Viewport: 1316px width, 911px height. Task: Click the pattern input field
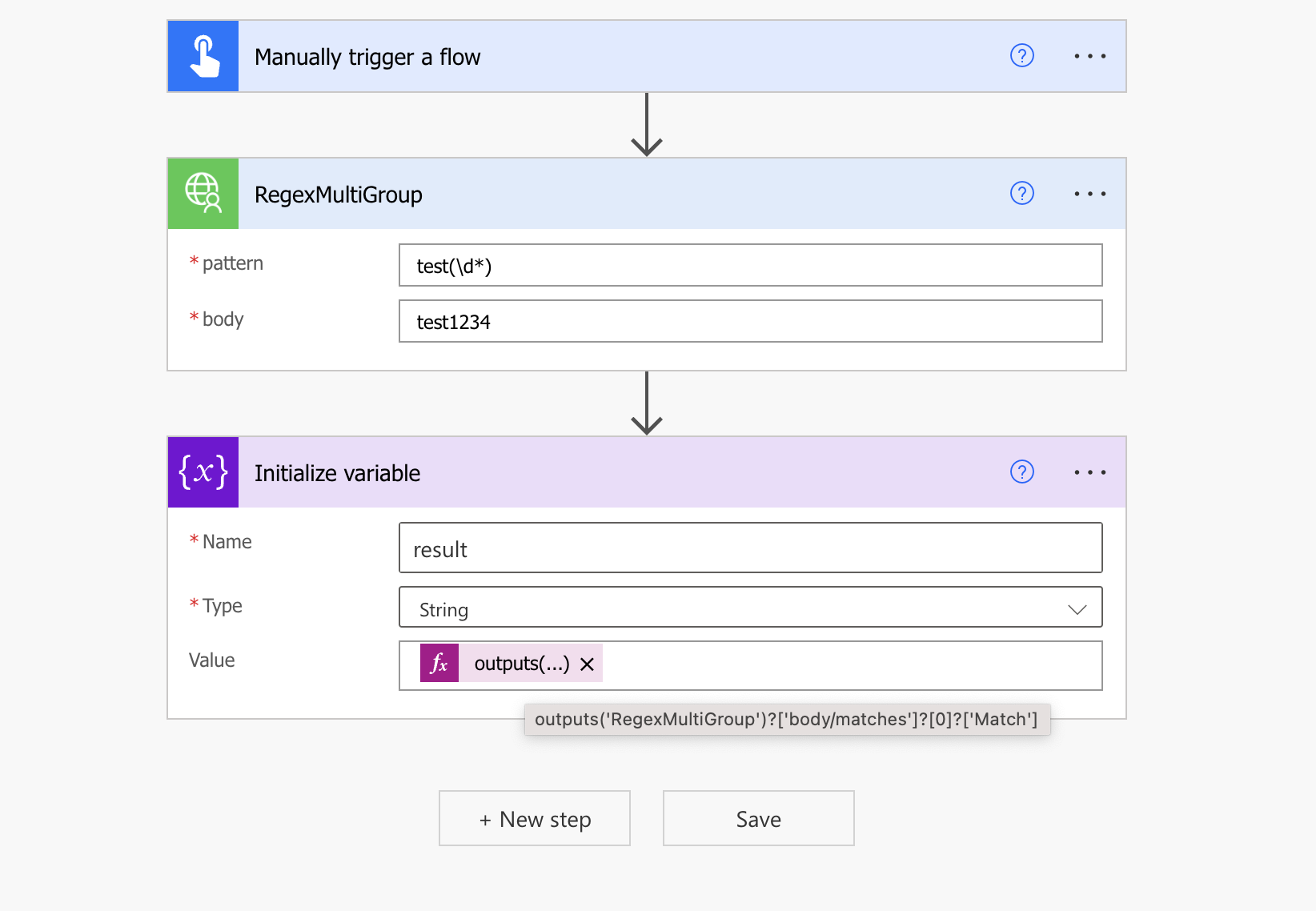coord(750,266)
